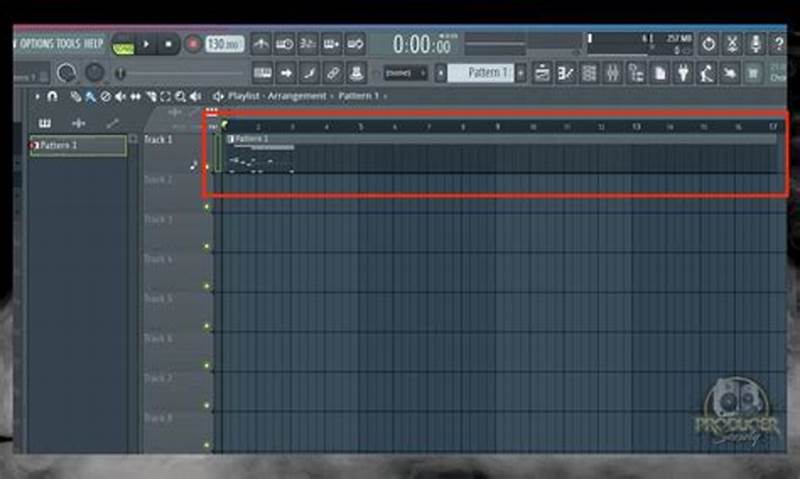Enable wait for input before recording
The height and width of the screenshot is (479, 800).
point(284,44)
